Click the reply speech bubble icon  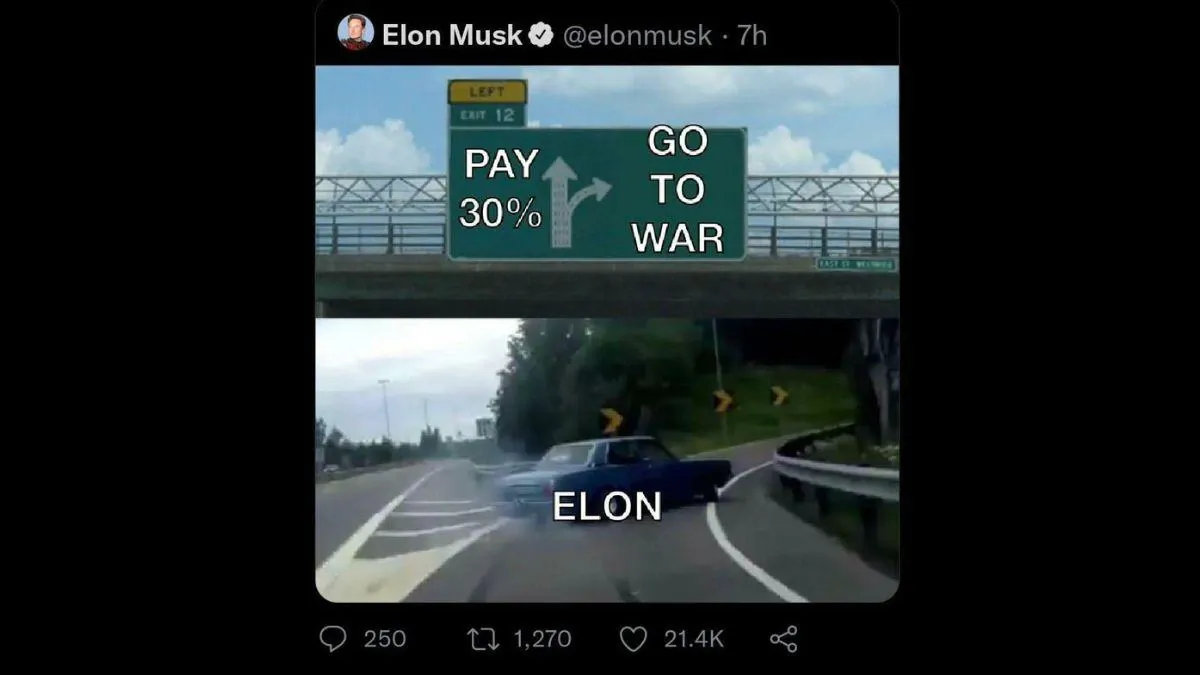(x=333, y=638)
